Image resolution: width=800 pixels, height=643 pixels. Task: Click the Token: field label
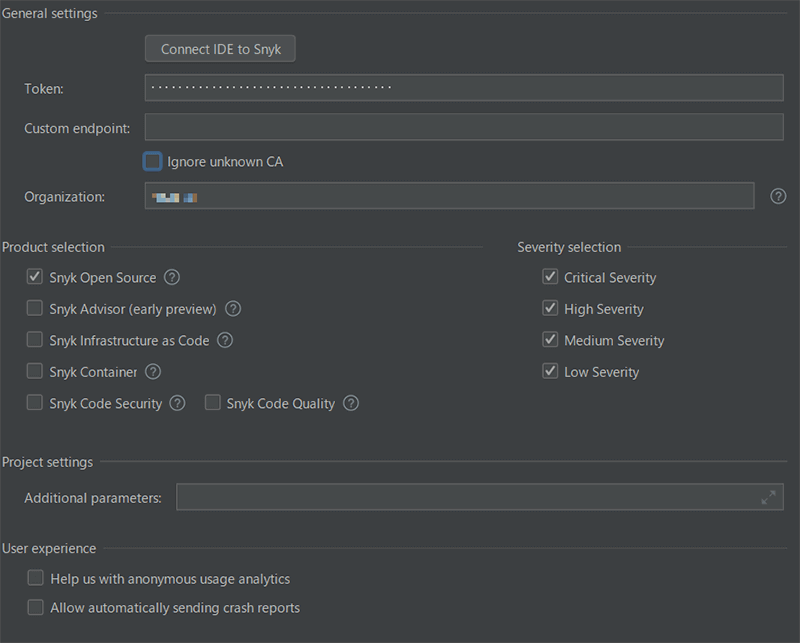[44, 89]
